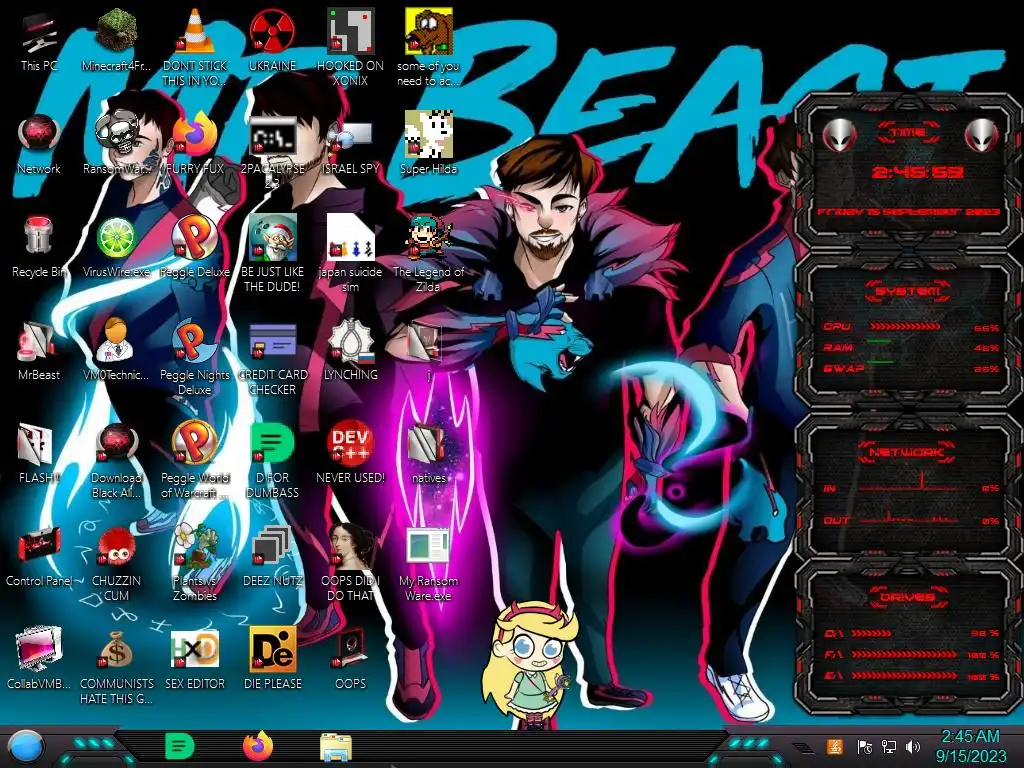Open the natives folder icon
This screenshot has height=768, width=1024.
pyautogui.click(x=428, y=444)
